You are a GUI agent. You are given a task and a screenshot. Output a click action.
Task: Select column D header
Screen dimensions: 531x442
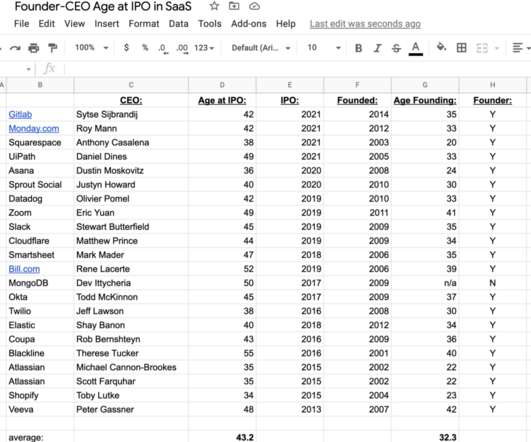(222, 85)
